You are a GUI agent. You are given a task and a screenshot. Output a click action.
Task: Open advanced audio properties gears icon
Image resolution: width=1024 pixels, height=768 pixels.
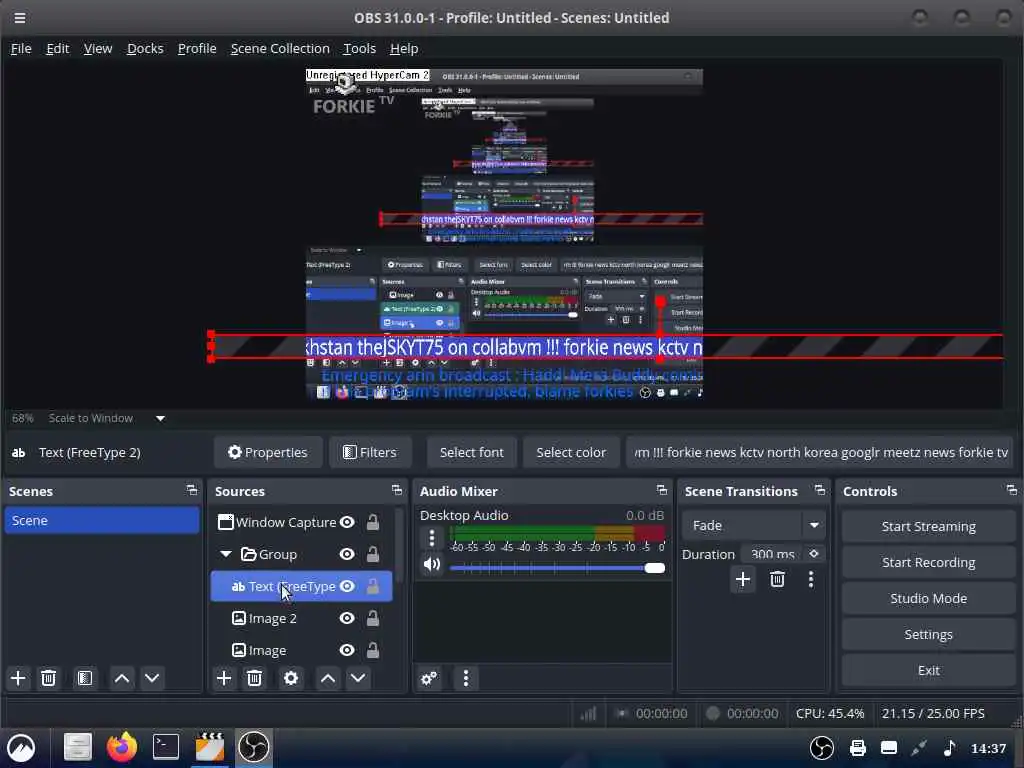pyautogui.click(x=429, y=678)
